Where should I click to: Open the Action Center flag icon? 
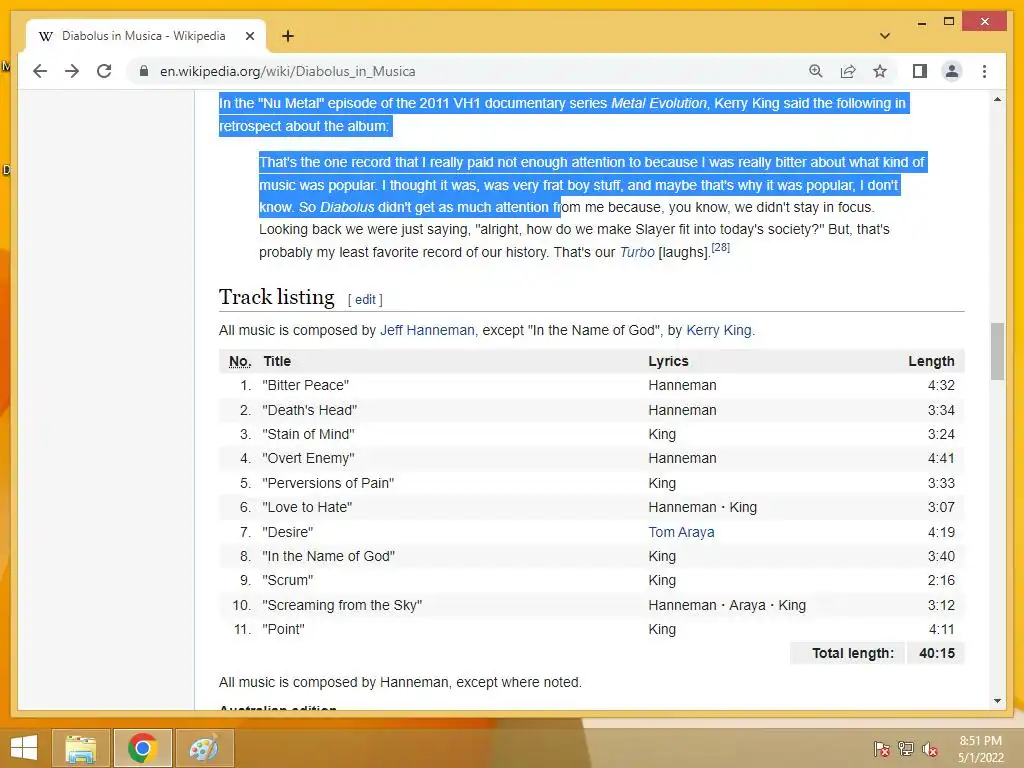(881, 748)
